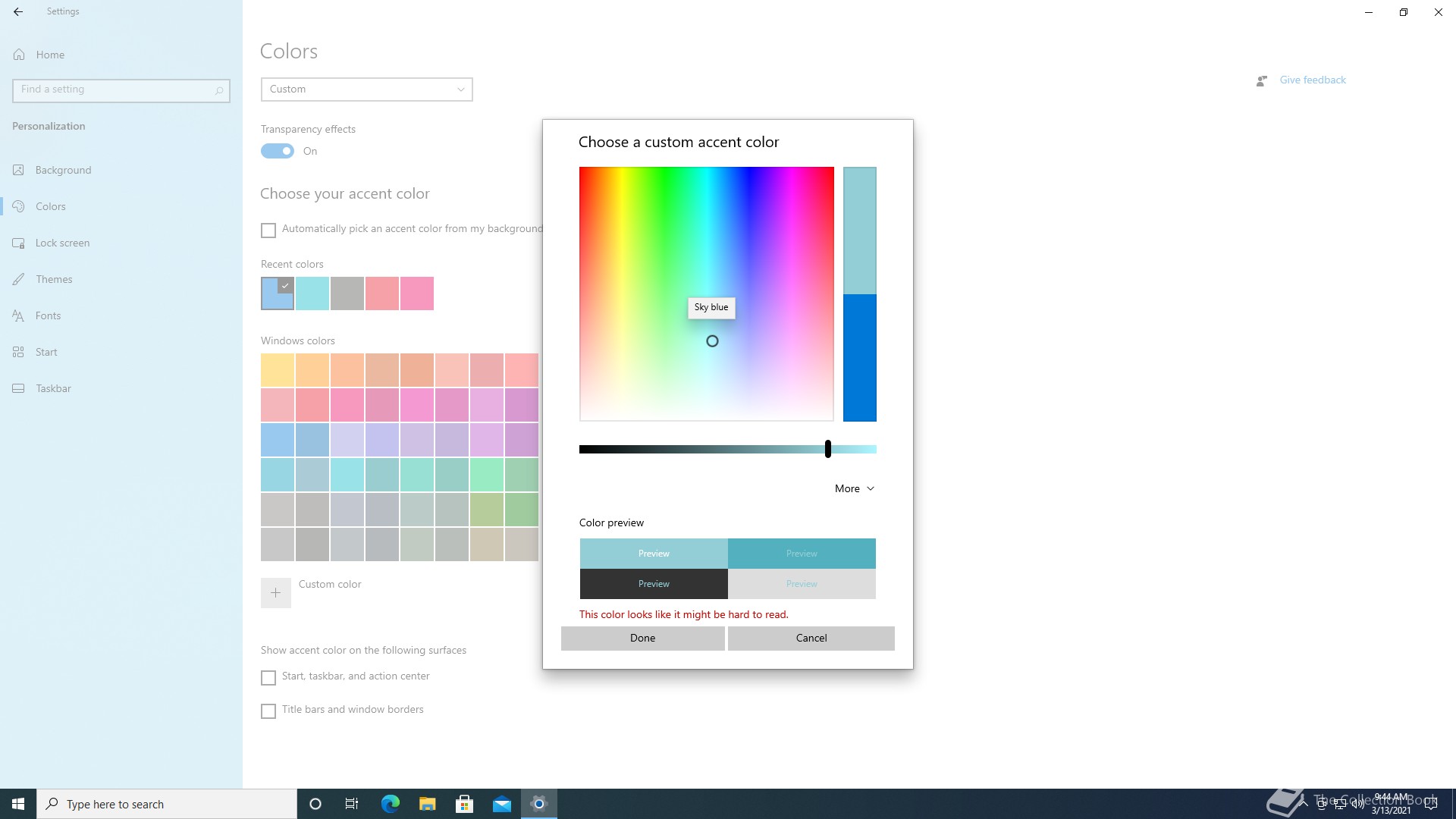The height and width of the screenshot is (819, 1456).
Task: Enable accent color on Start, taskbar, action center
Action: (268, 677)
